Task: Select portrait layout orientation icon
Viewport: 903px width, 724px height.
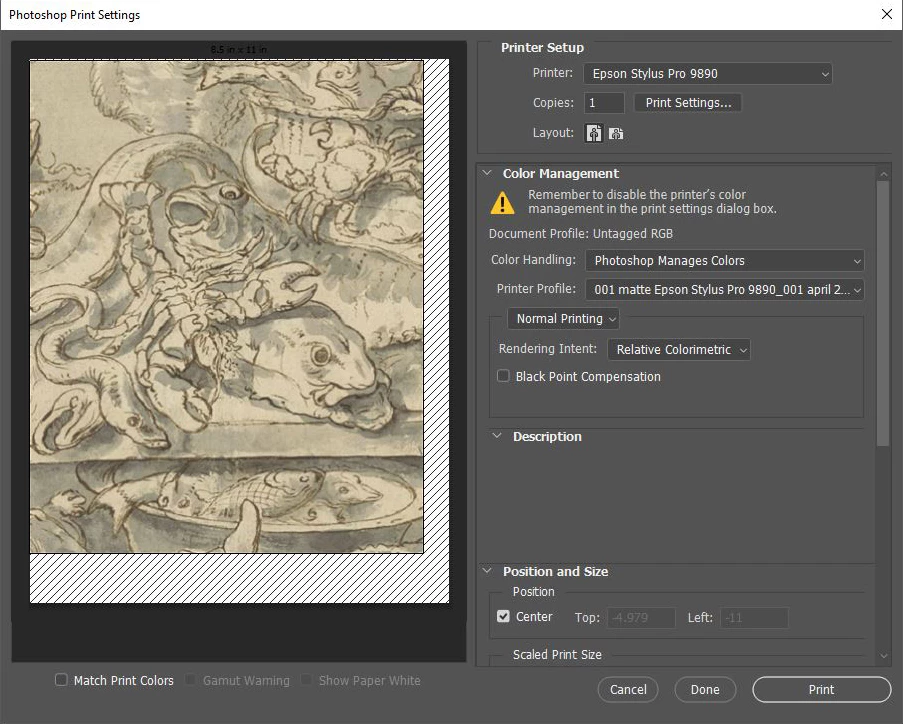Action: (594, 133)
